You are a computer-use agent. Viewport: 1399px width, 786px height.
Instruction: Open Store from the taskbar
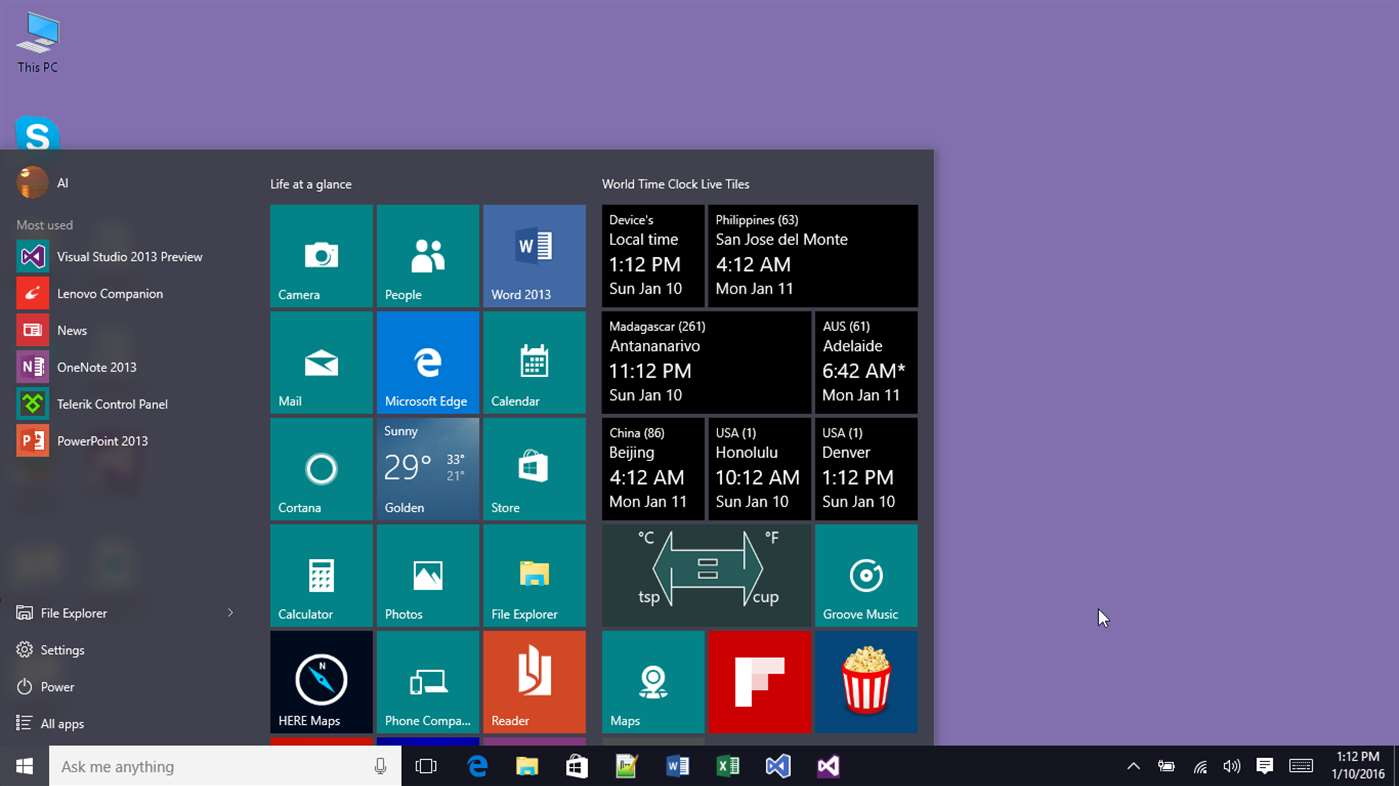pos(577,766)
